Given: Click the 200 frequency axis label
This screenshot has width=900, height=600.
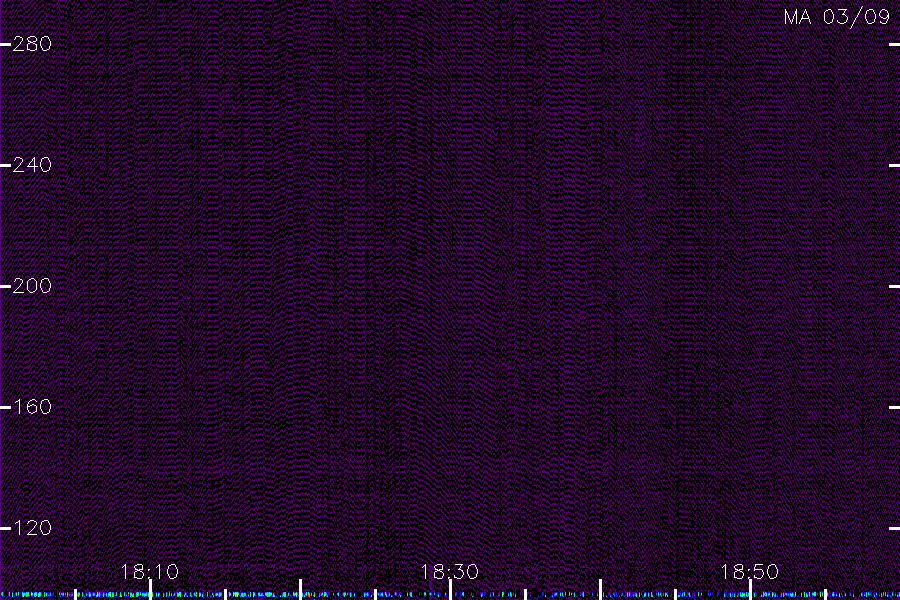Looking at the screenshot, I should click(x=32, y=286).
